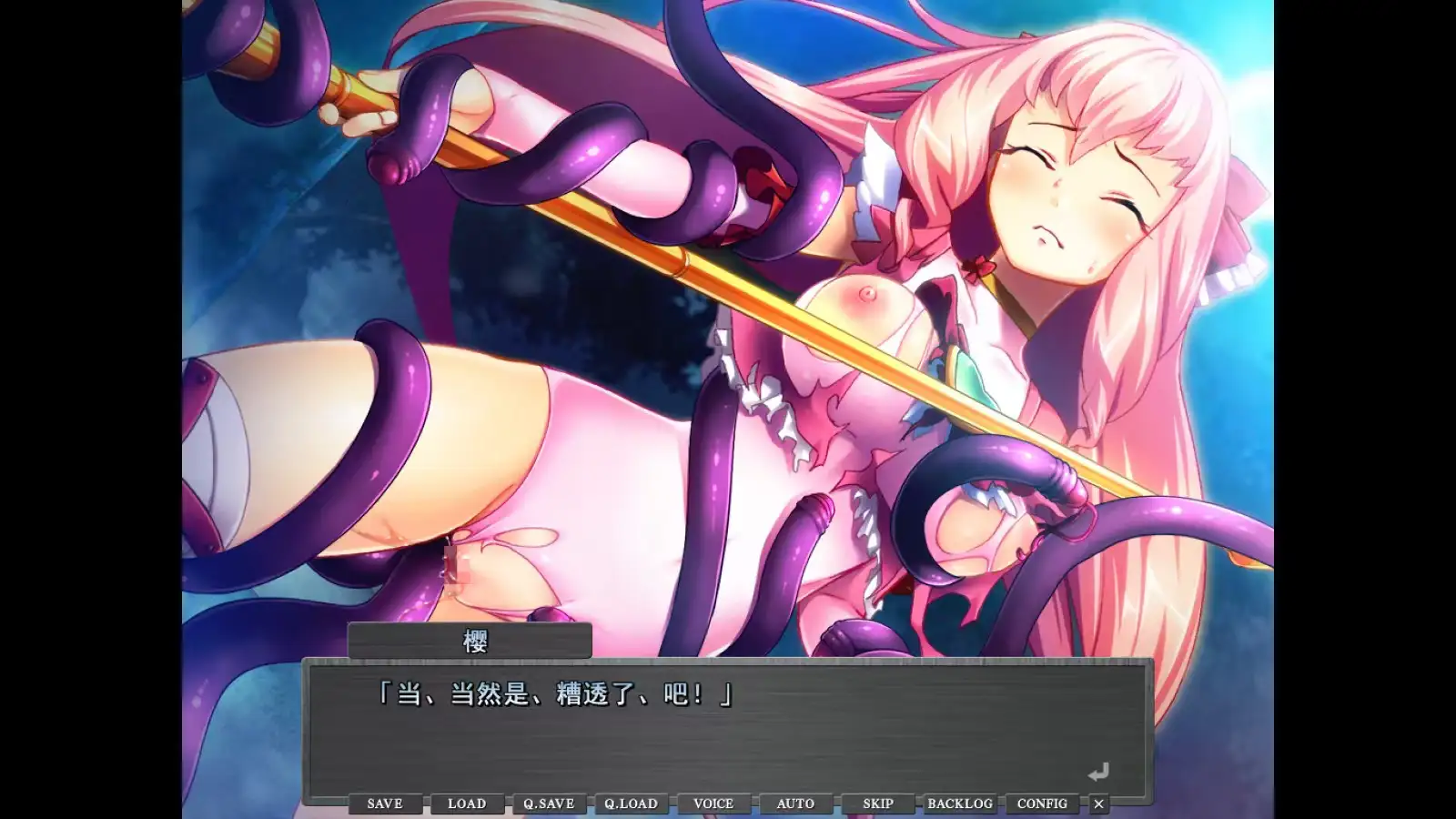Quick load using Q.LOAD
The image size is (1456, 819).
[x=631, y=804]
